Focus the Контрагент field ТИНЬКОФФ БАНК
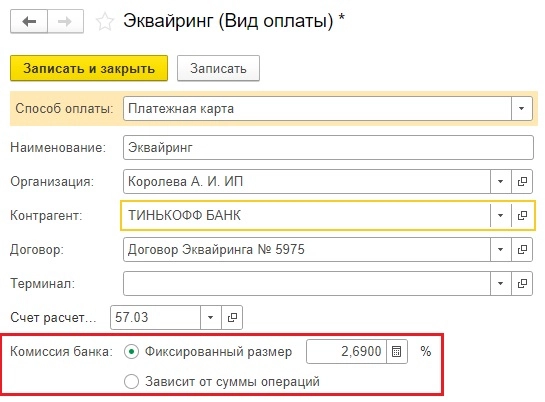 pyautogui.click(x=306, y=215)
